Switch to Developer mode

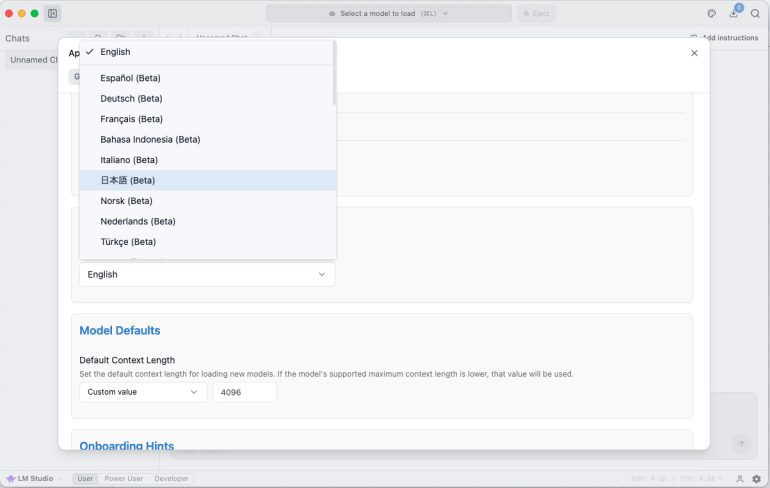pos(171,479)
